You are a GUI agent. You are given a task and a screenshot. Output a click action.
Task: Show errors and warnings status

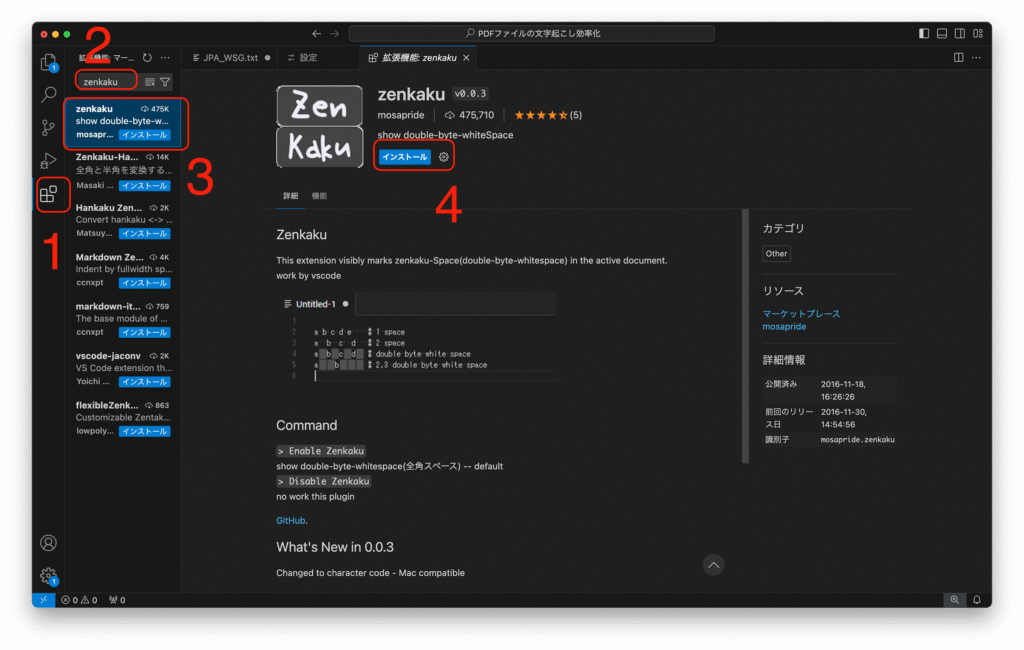[79, 600]
